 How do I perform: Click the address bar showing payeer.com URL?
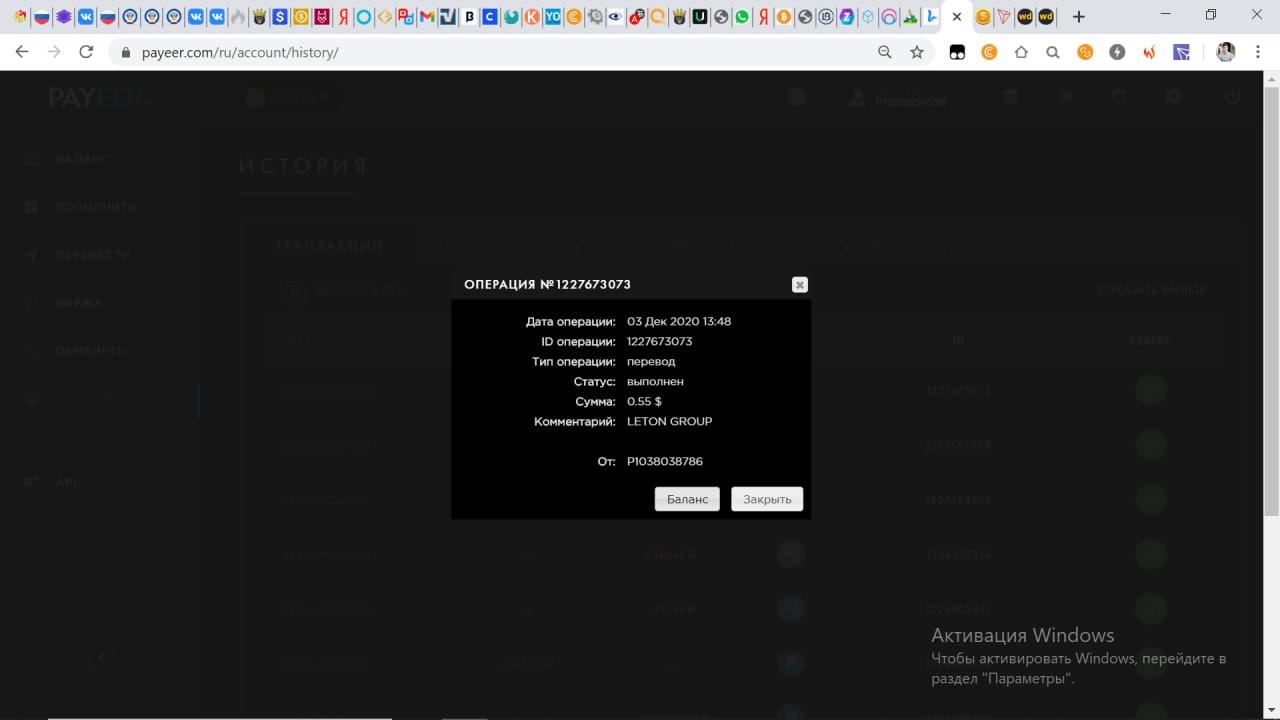(x=500, y=52)
